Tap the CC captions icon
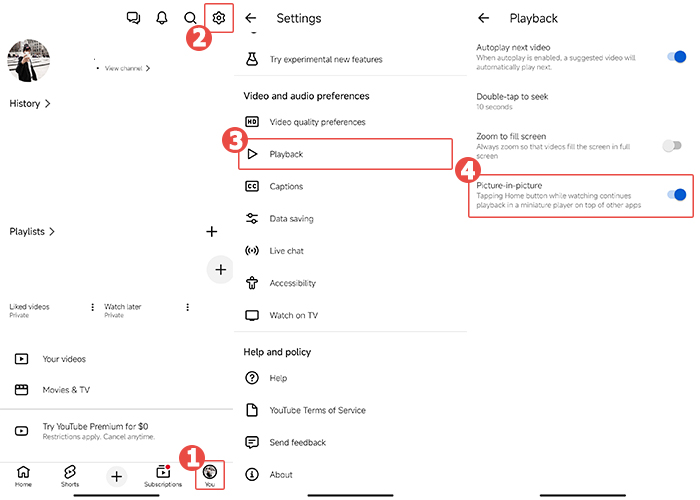700x500 pixels. coord(252,186)
